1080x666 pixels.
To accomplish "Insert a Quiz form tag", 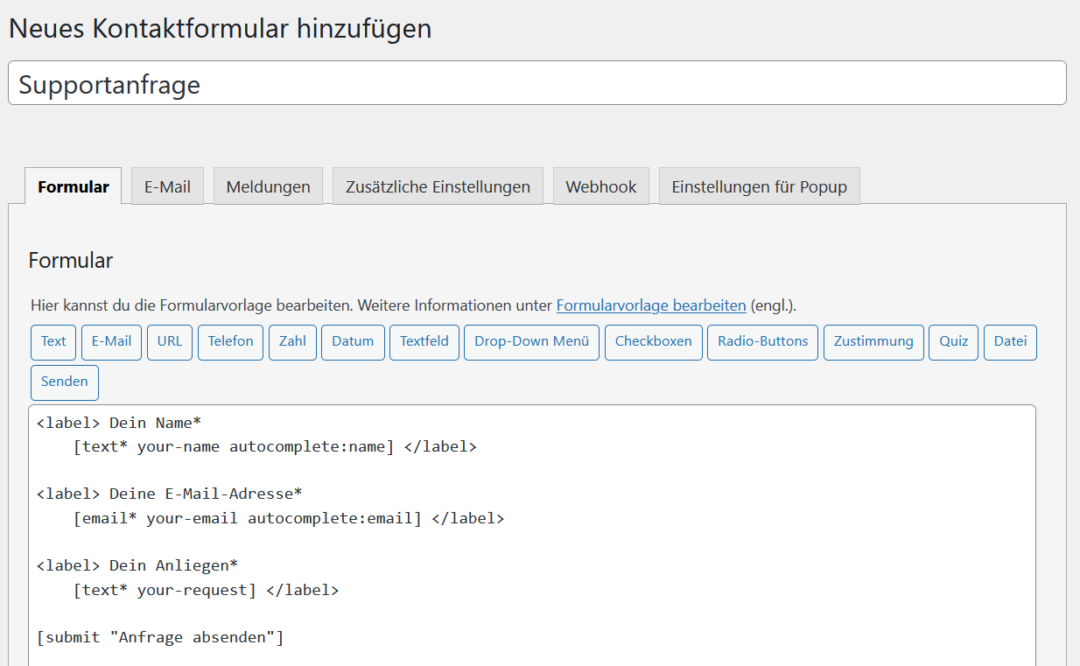I will [953, 342].
